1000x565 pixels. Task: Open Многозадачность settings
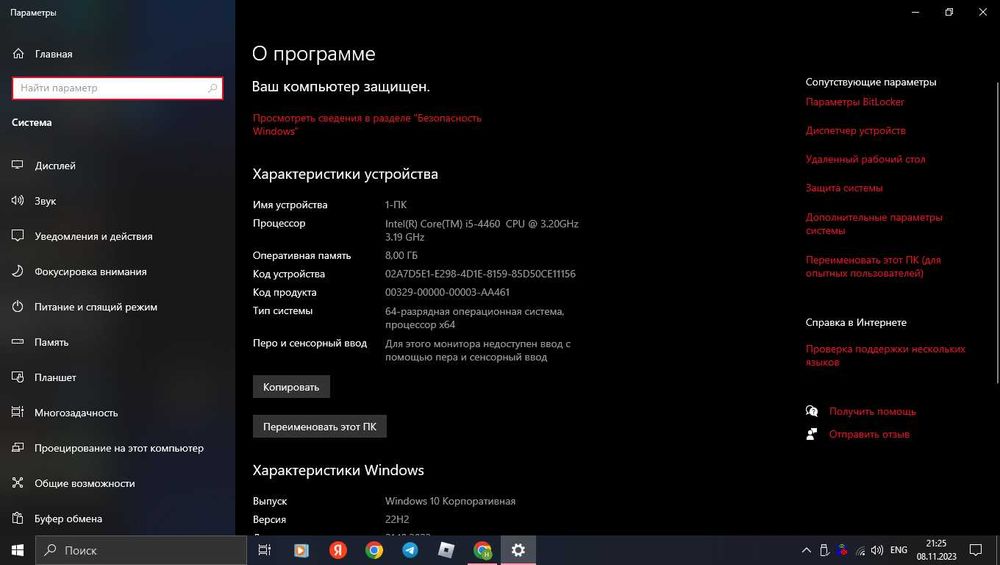point(64,413)
